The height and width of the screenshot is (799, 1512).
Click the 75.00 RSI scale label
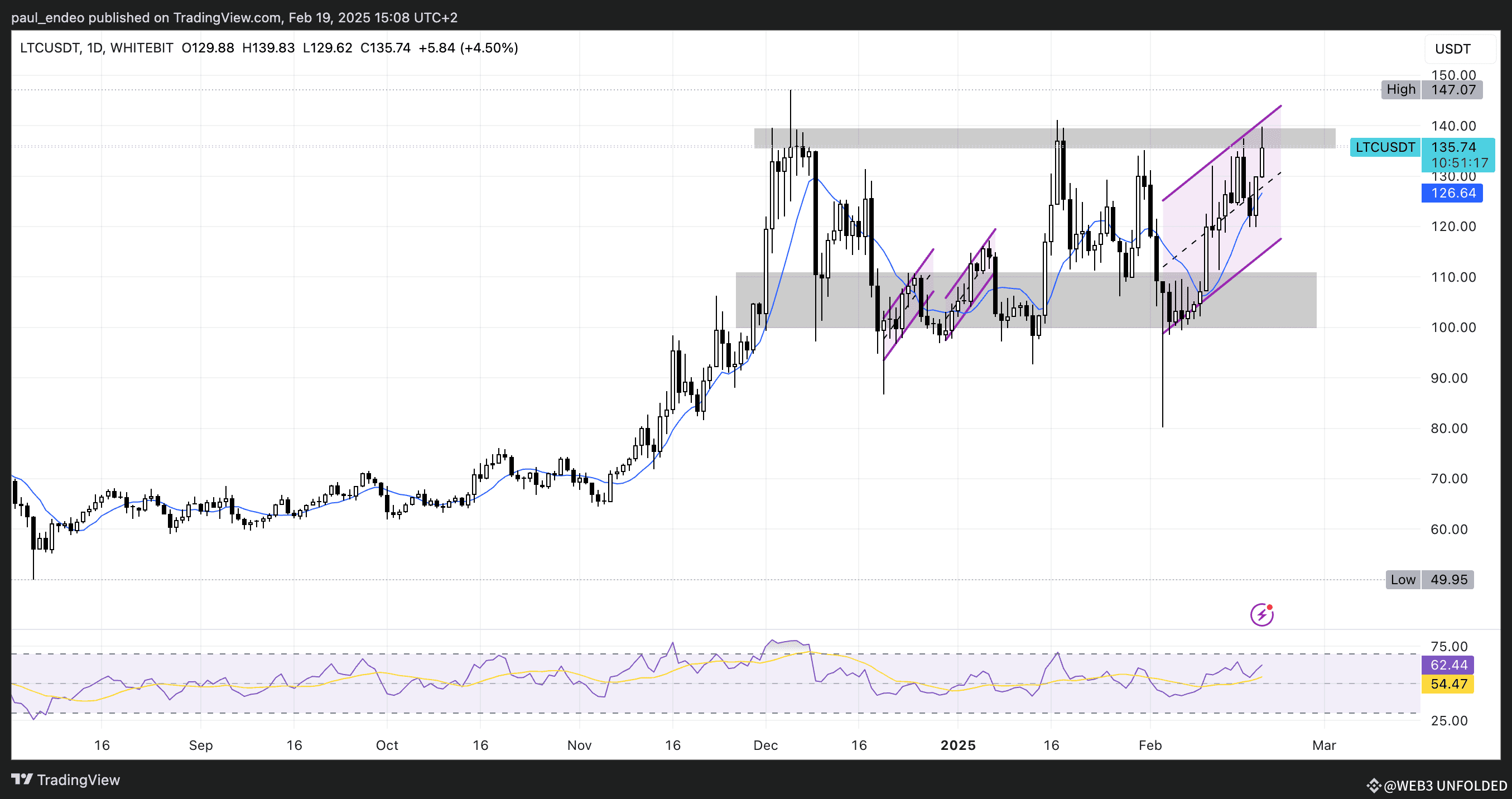click(1448, 646)
